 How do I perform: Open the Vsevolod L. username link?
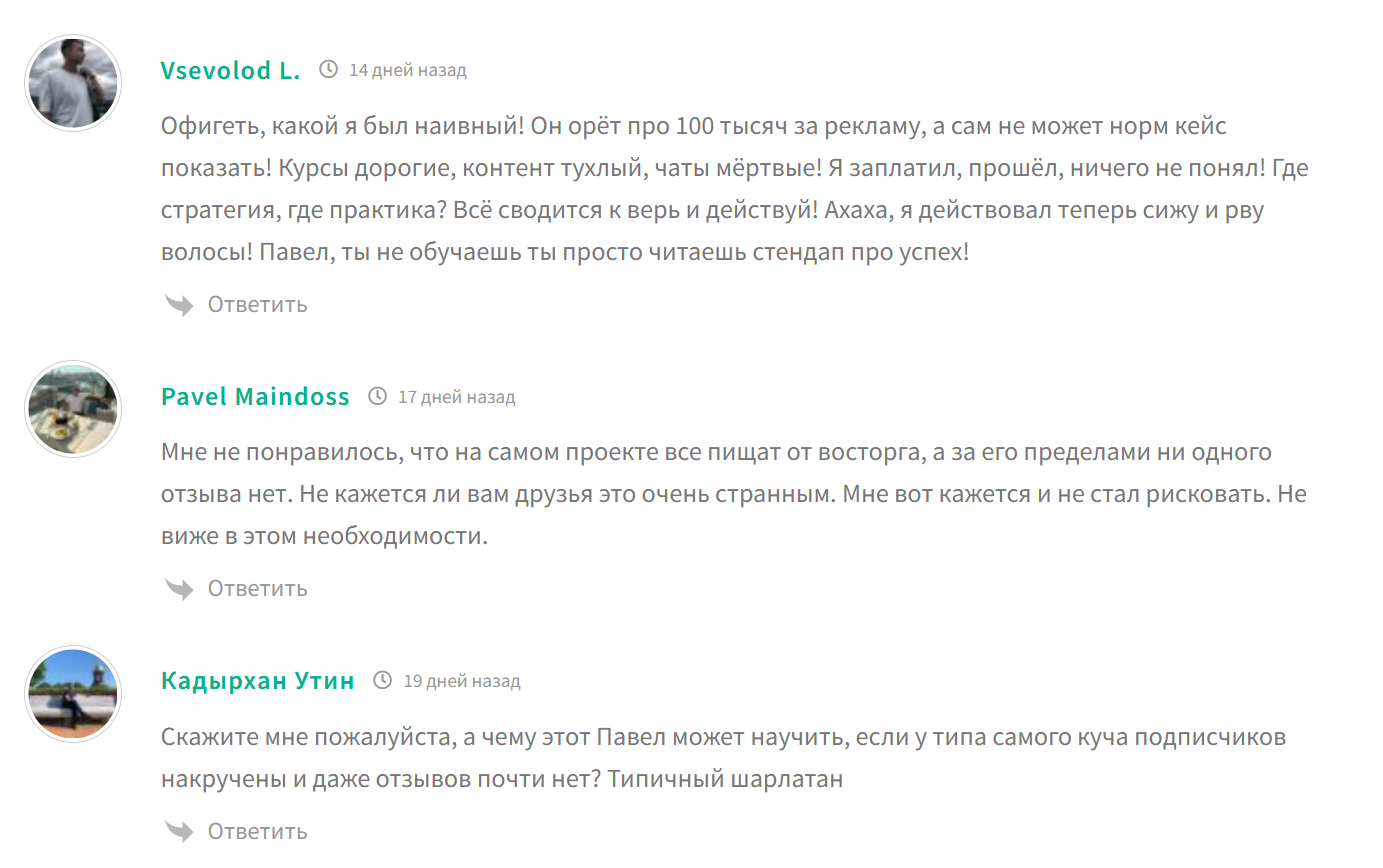click(230, 70)
